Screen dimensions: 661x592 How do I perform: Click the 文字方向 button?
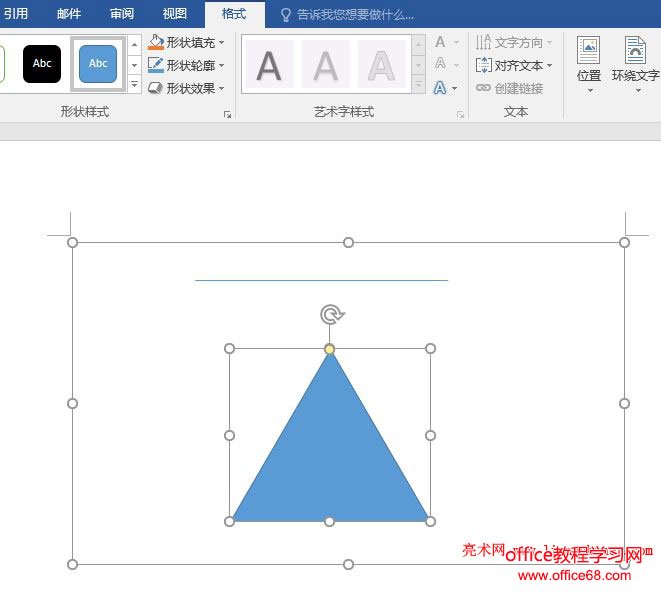(x=514, y=42)
